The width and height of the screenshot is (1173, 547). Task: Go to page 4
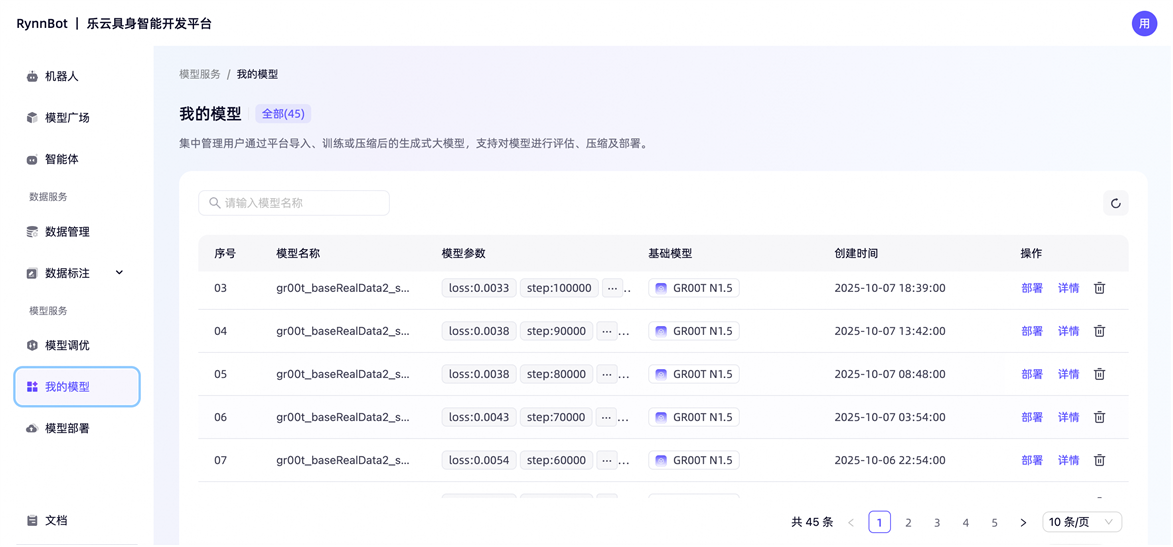click(x=966, y=522)
